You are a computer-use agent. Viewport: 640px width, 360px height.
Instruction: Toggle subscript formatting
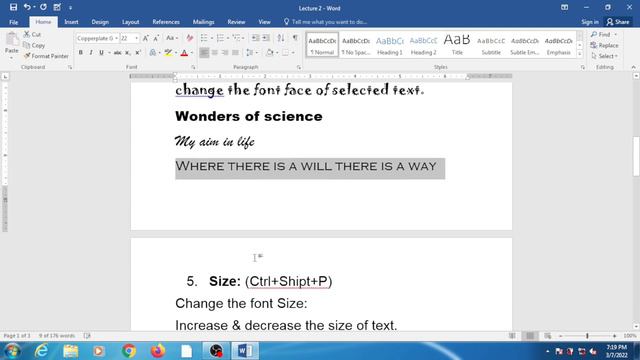128,53
